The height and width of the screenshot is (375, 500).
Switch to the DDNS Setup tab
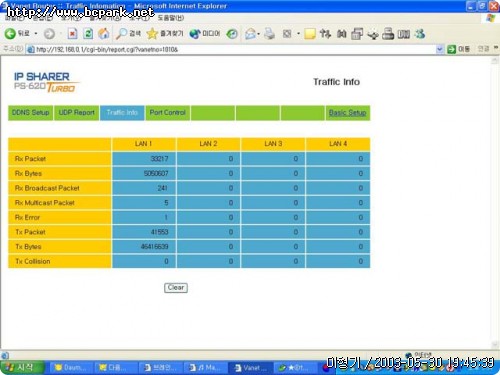30,113
